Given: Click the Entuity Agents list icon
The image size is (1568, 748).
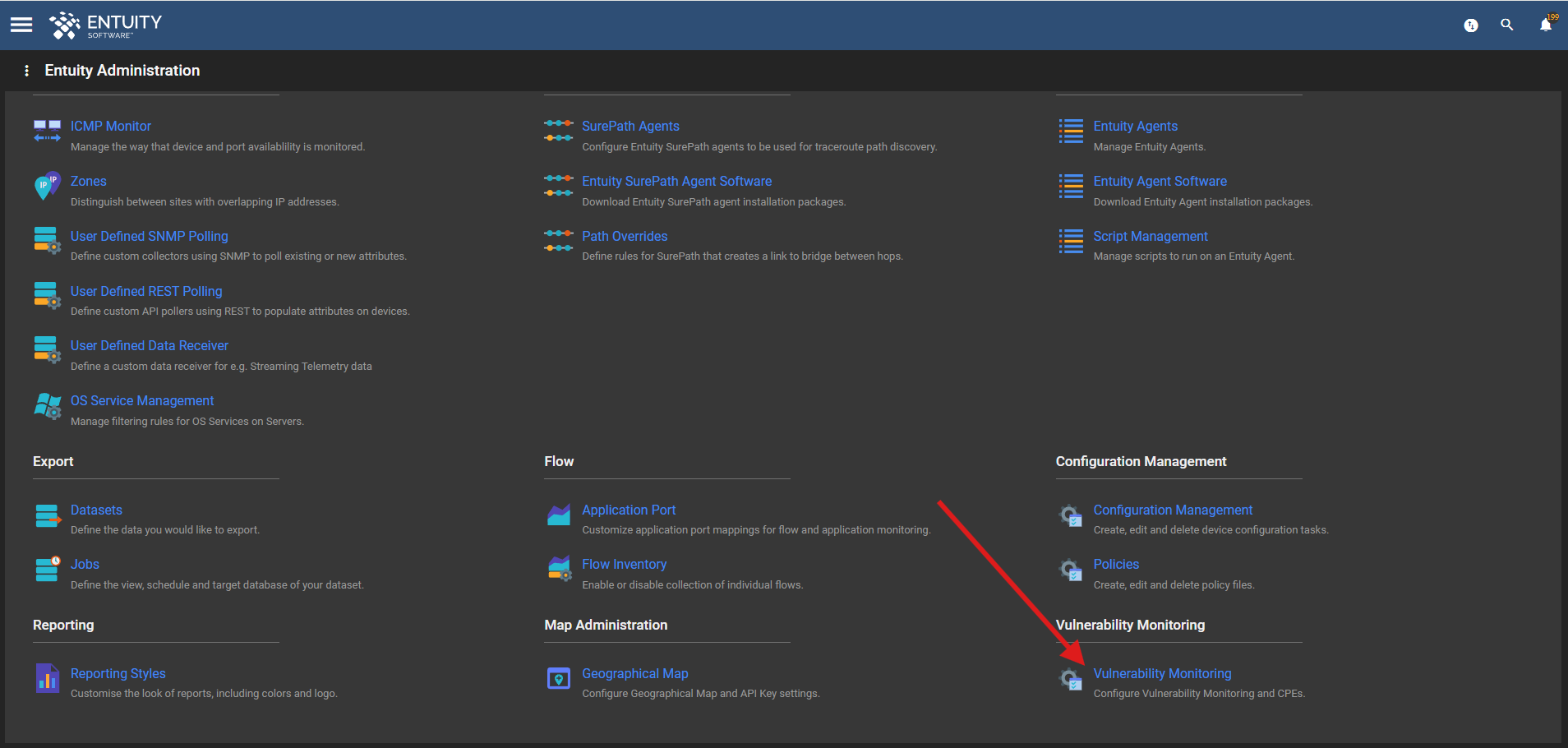Looking at the screenshot, I should coord(1071,131).
